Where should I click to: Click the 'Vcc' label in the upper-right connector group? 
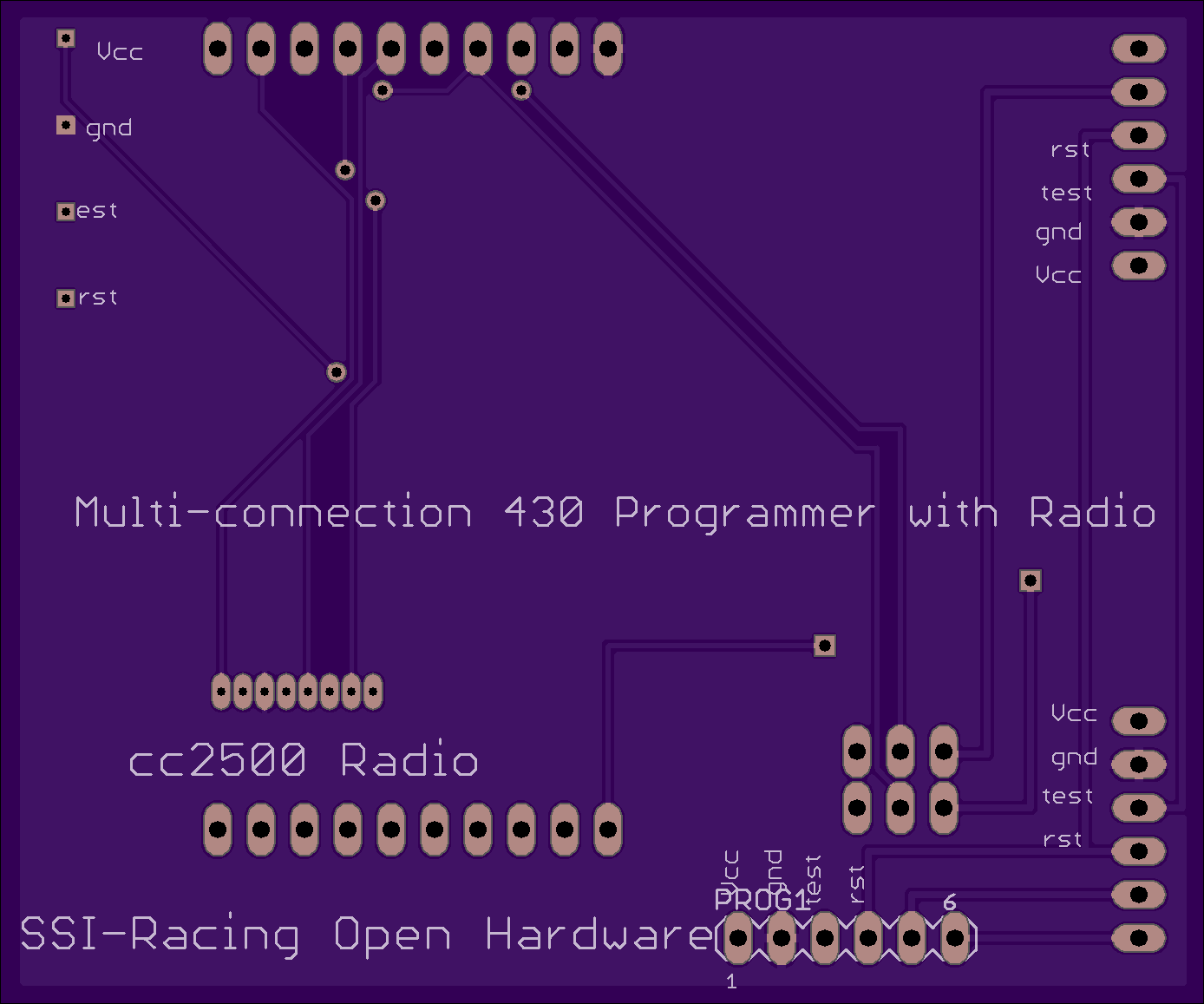[1058, 275]
